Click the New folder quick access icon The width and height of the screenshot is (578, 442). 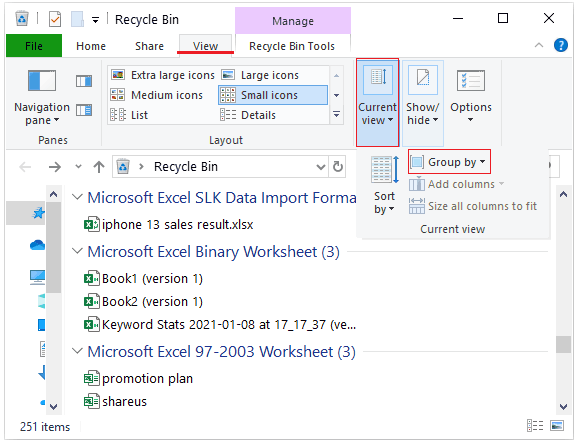point(77,19)
